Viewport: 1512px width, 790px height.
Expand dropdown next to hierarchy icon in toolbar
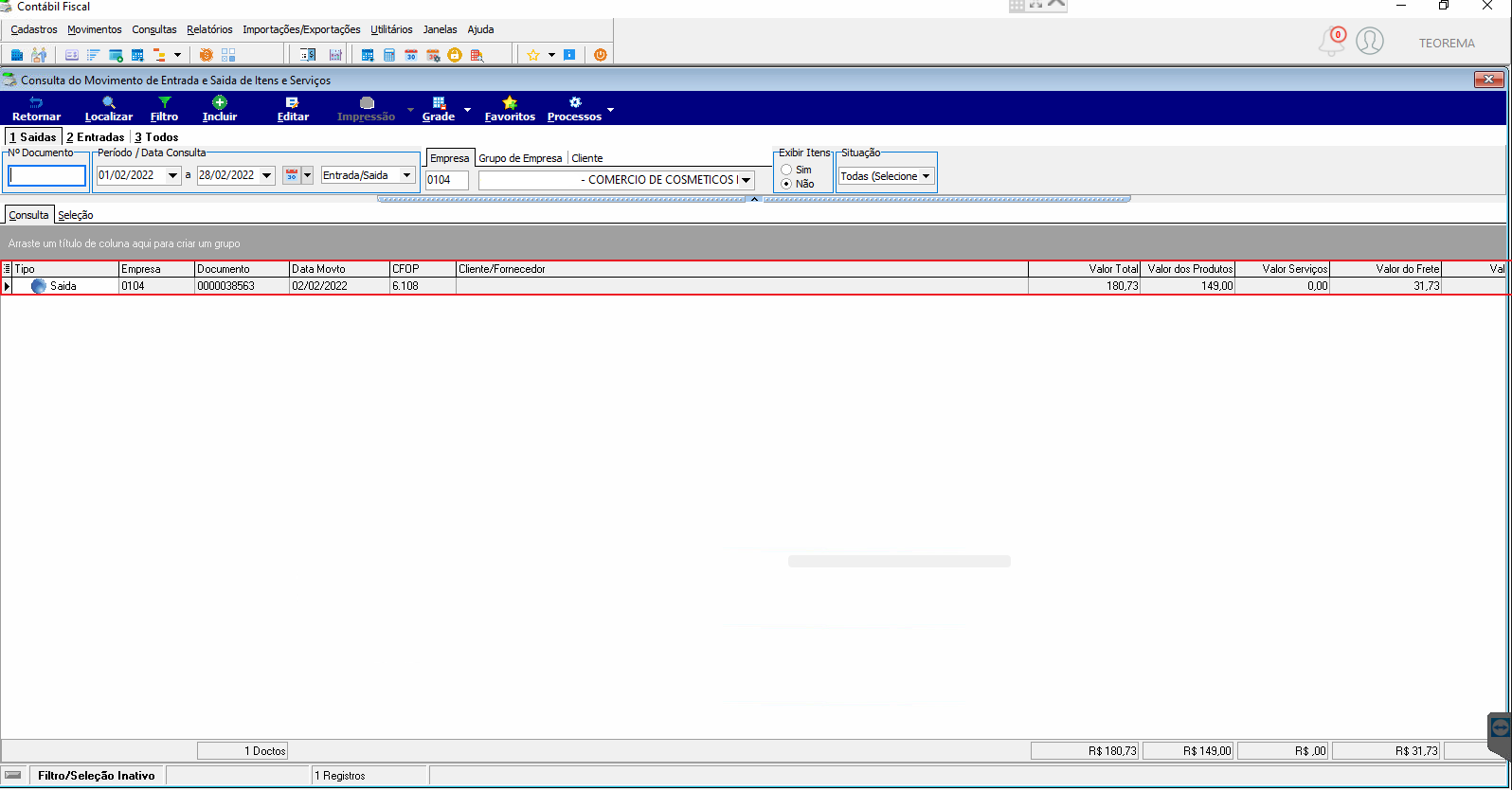pyautogui.click(x=177, y=55)
